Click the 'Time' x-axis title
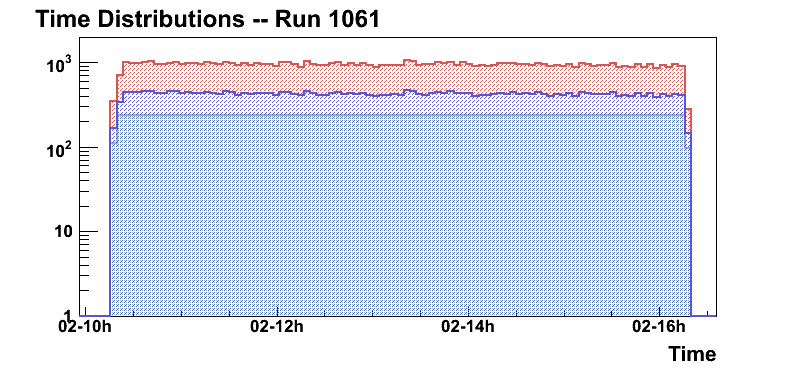Image resolution: width=796 pixels, height=372 pixels. [692, 353]
